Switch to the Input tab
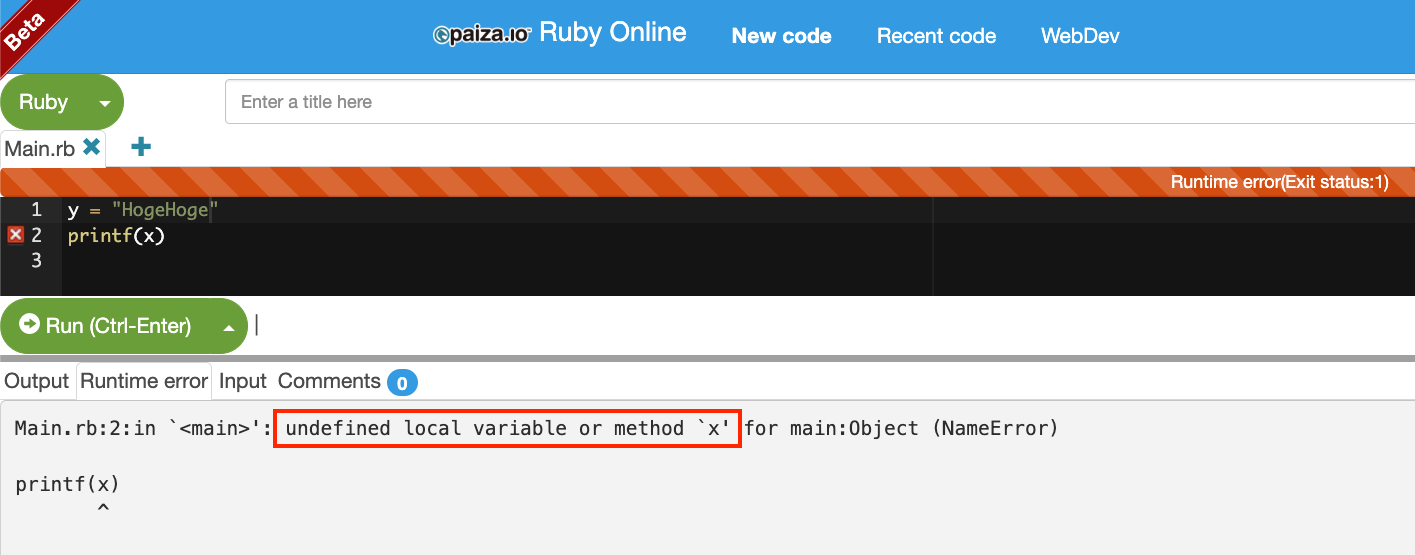 point(243,381)
